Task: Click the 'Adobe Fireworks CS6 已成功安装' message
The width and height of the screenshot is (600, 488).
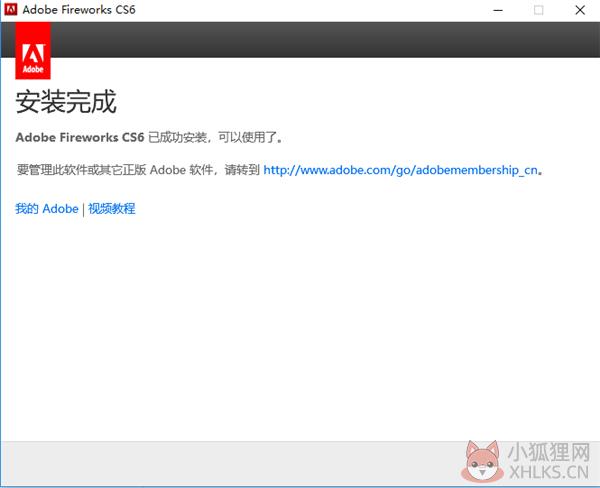Action: [149, 137]
